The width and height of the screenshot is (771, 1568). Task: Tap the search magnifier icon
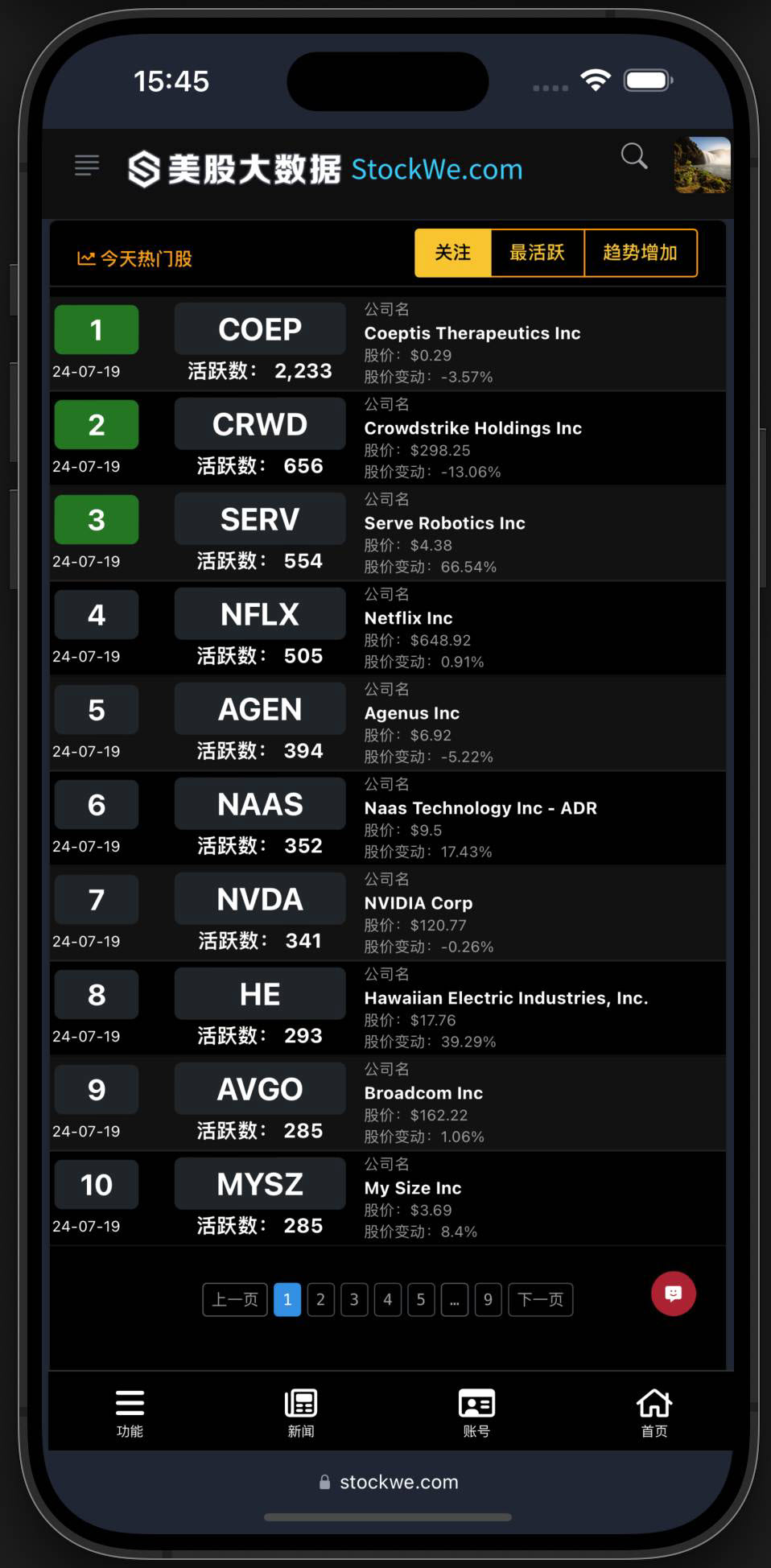pos(634,156)
